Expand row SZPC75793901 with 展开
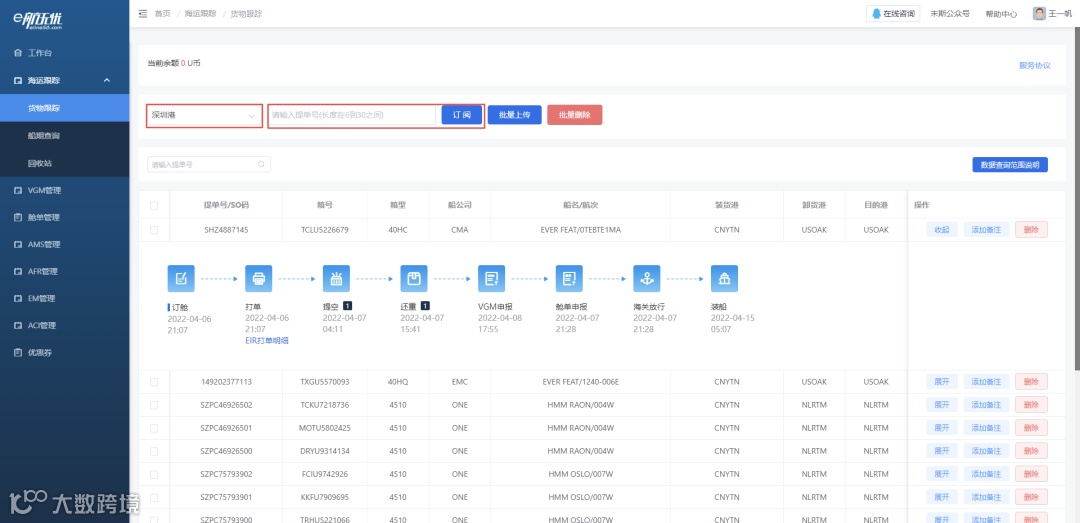The height and width of the screenshot is (523, 1080). [942, 498]
